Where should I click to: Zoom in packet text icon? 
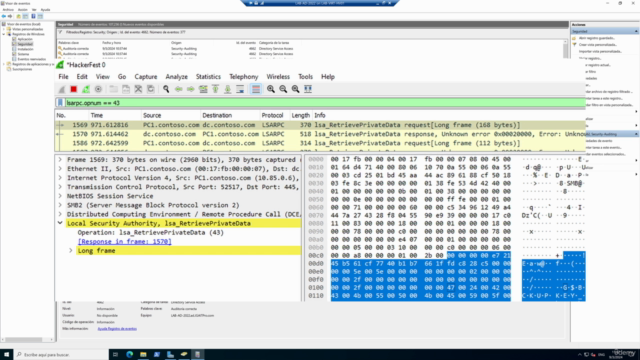271,89
